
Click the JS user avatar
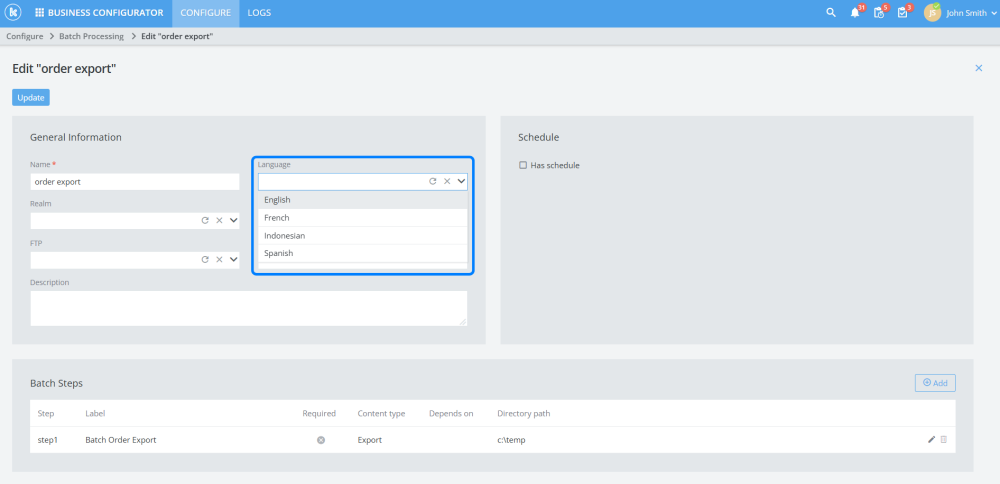point(932,13)
